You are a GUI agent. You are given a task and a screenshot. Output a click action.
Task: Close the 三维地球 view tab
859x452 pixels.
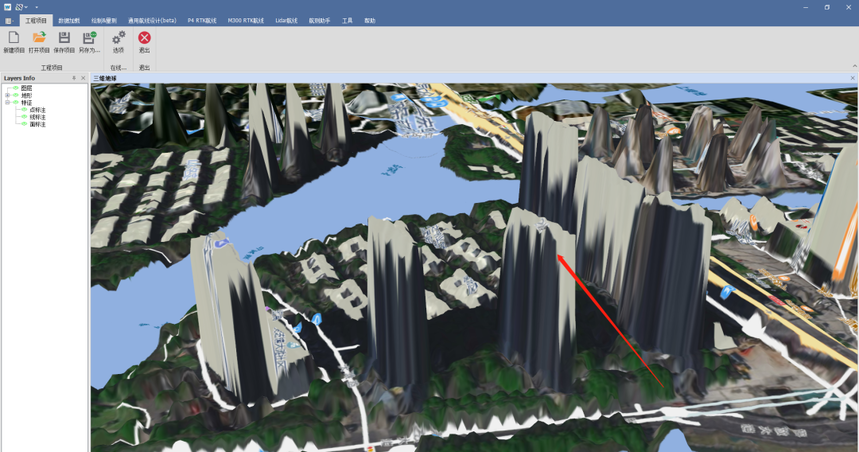(852, 78)
